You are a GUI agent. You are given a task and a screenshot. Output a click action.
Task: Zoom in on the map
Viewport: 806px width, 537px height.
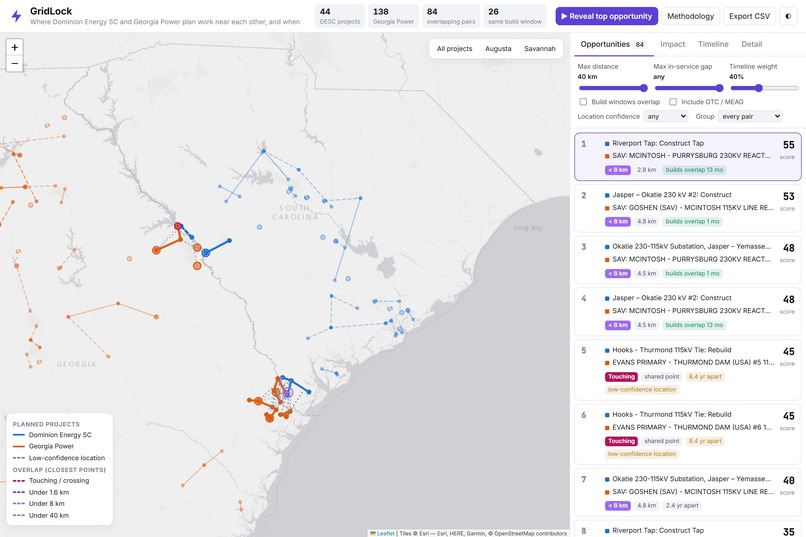(x=14, y=47)
